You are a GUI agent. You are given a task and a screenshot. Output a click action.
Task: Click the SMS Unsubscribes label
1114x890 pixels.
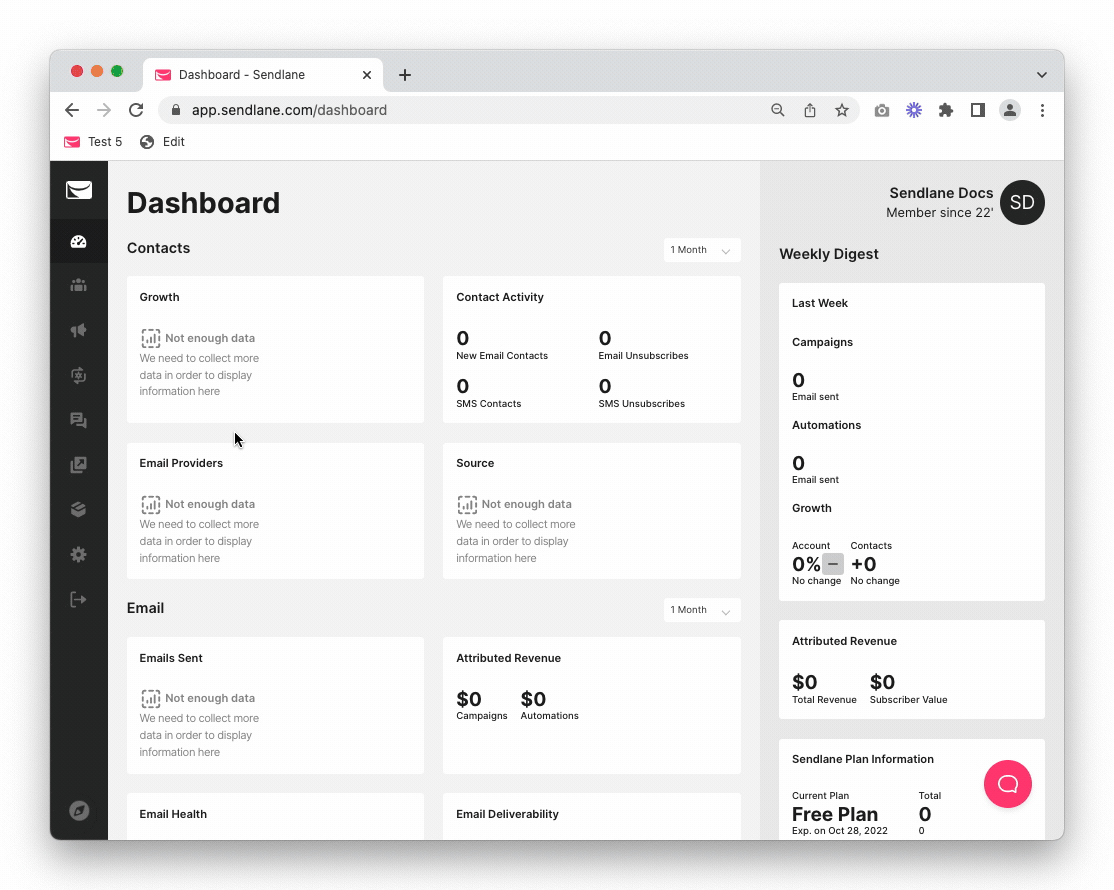pyautogui.click(x=641, y=403)
